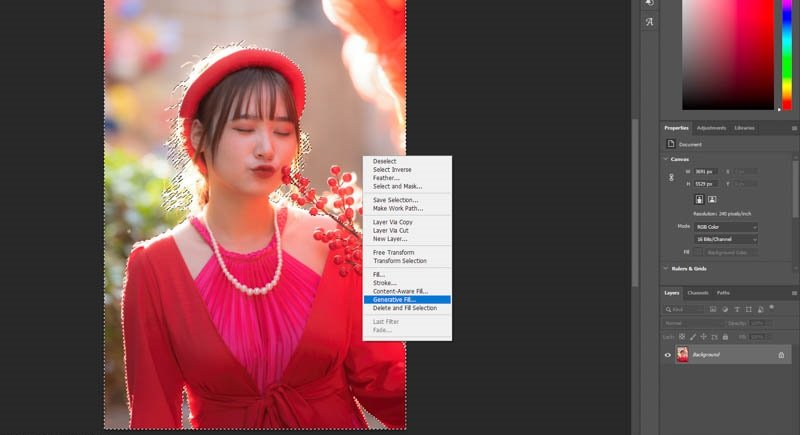
Task: Set canvas to landscape orientation
Action: coord(712,199)
